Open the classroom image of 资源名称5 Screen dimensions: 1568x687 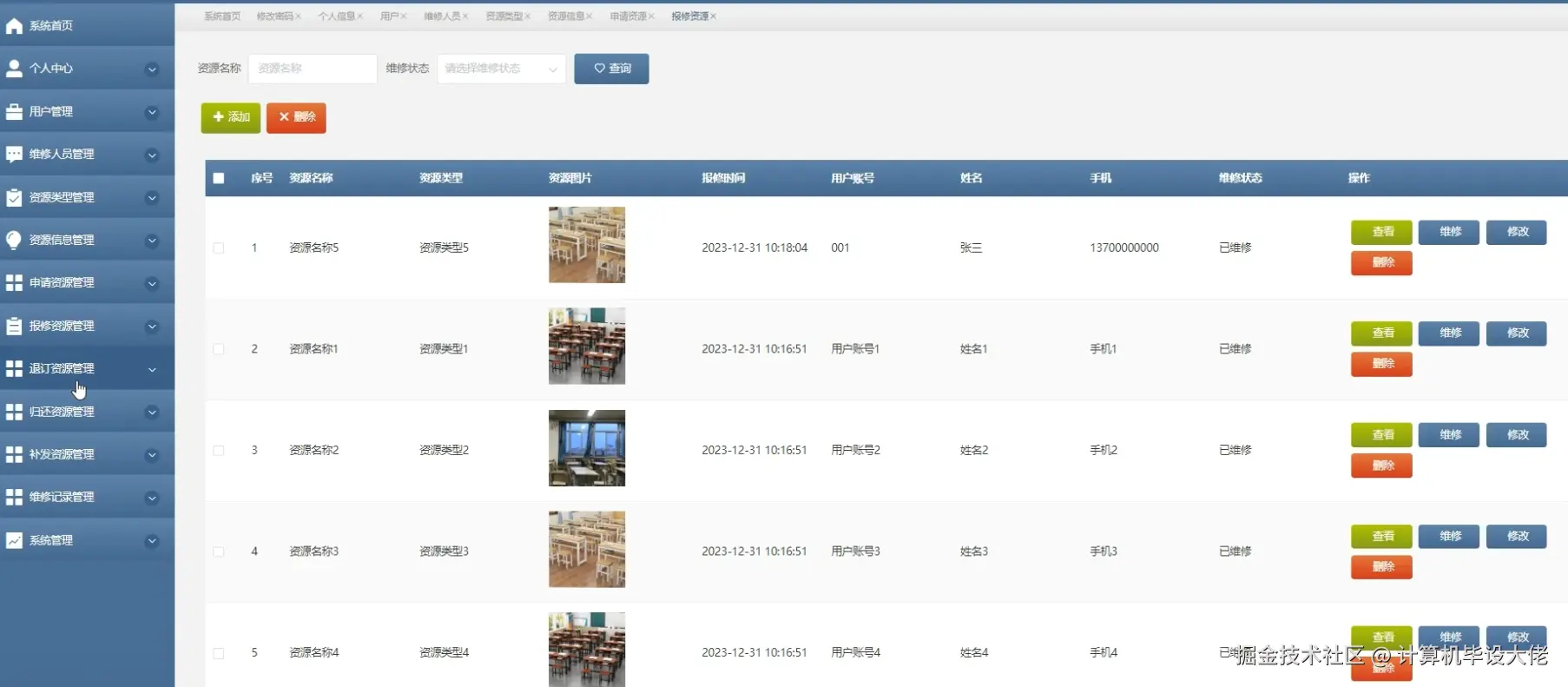(587, 245)
